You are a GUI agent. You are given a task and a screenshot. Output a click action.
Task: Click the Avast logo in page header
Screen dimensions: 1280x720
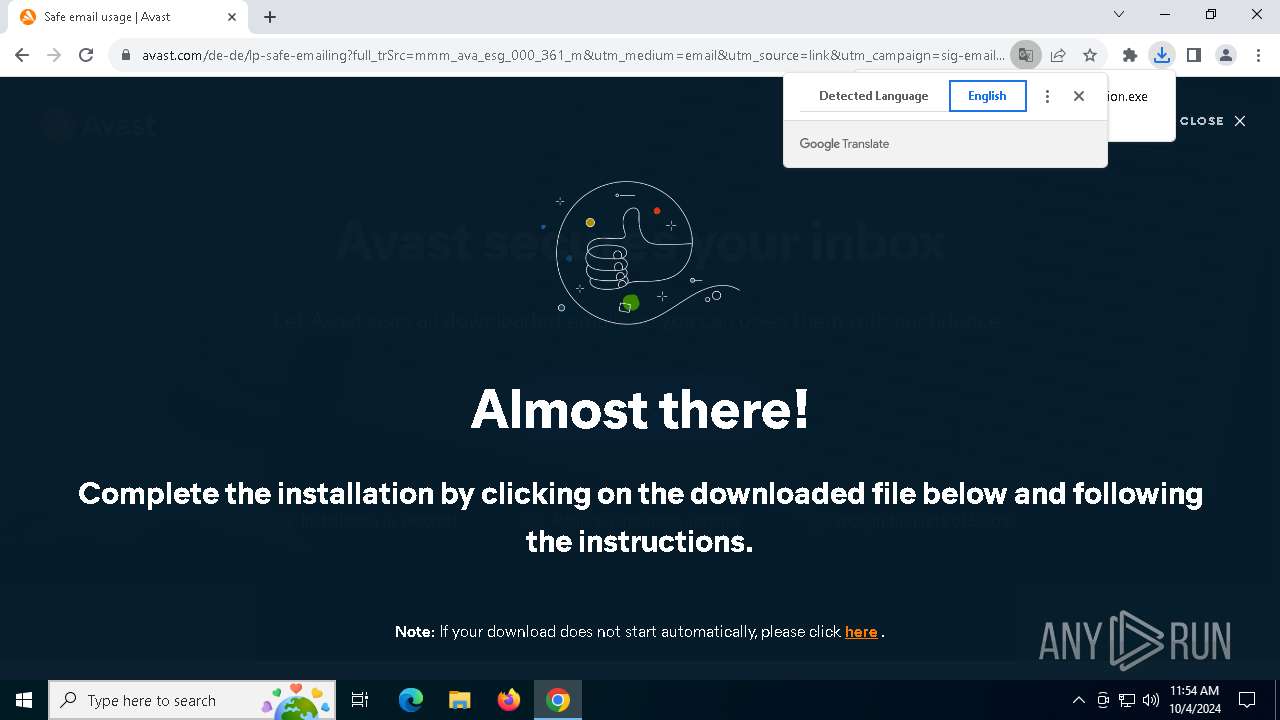coord(99,126)
